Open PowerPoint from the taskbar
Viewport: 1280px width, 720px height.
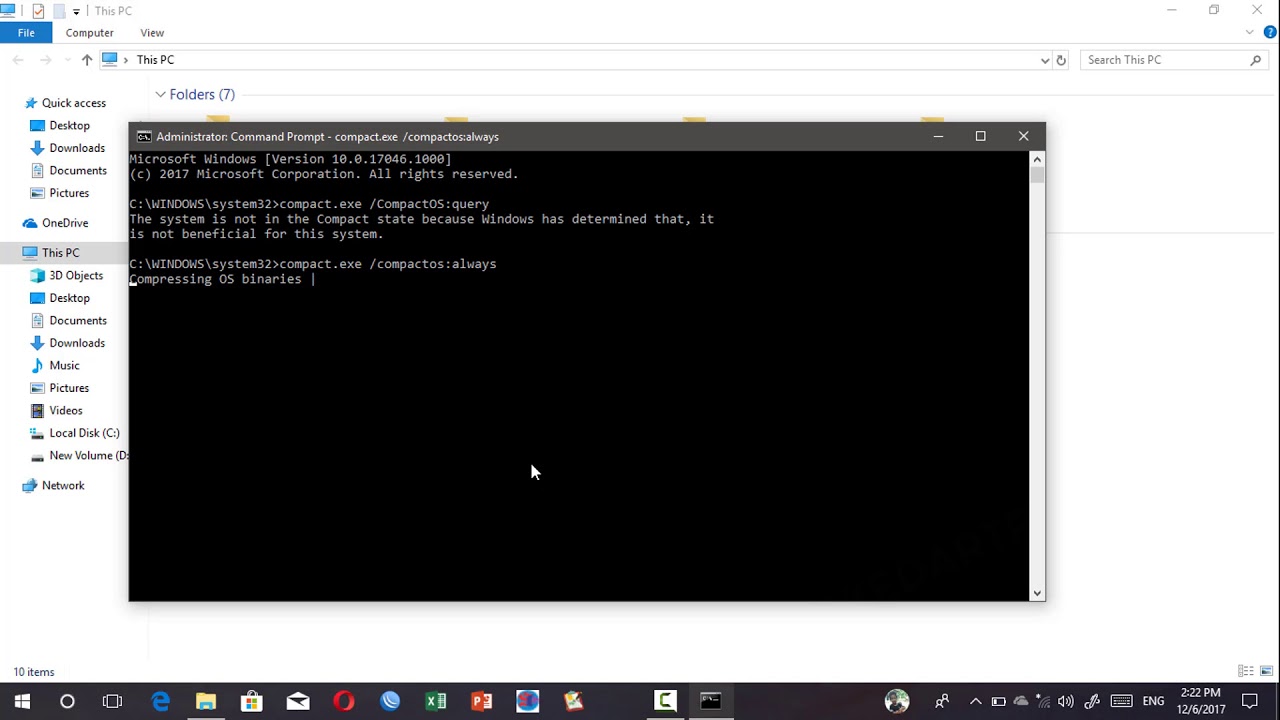(482, 701)
